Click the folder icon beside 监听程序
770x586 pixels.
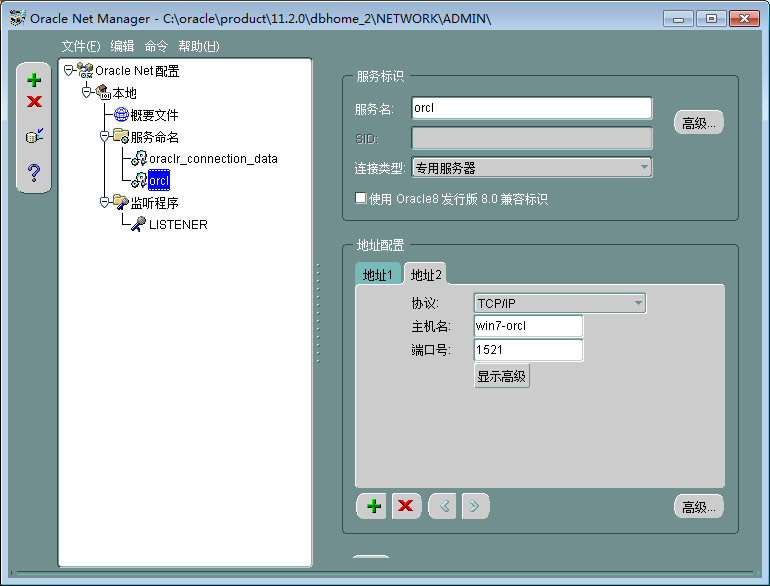pyautogui.click(x=121, y=202)
